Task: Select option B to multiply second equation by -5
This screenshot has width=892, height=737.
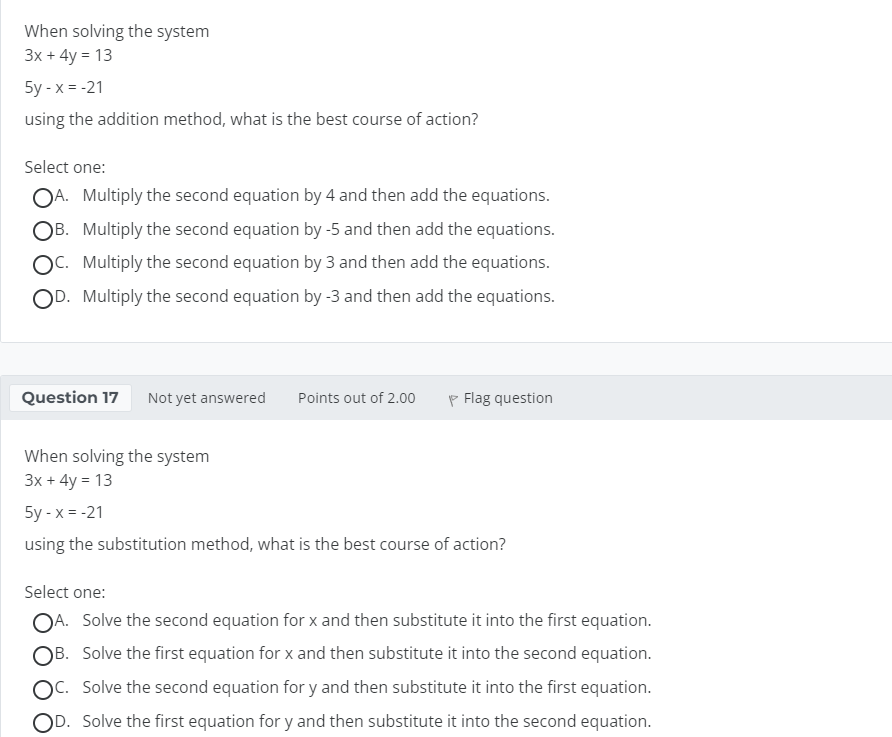Action: (x=42, y=231)
